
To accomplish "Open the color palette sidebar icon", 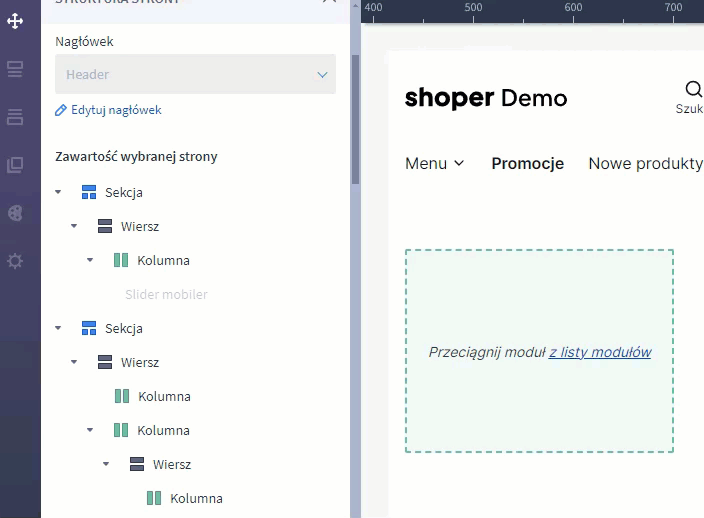I will 15,213.
